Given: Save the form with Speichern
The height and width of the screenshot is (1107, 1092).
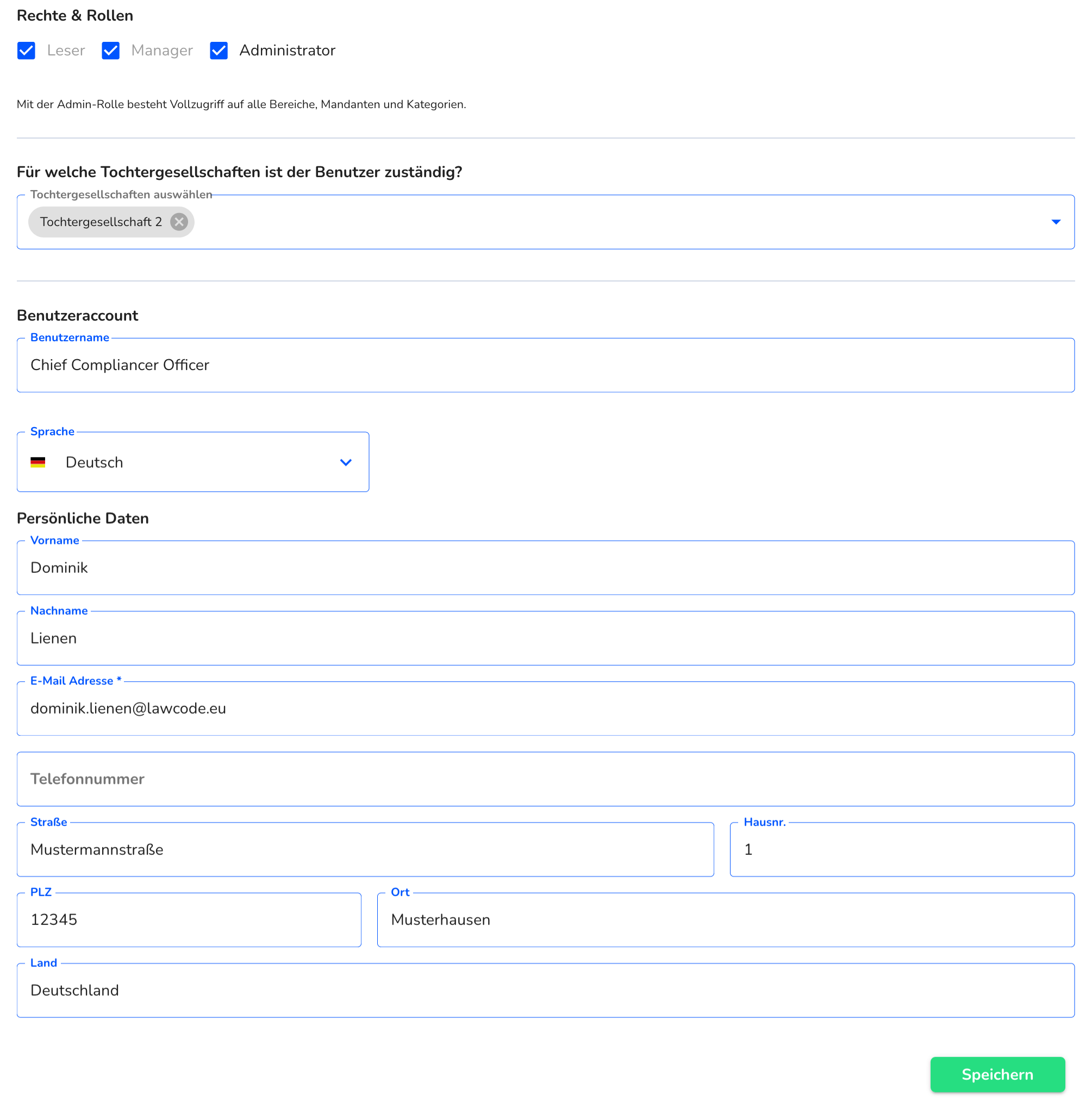Looking at the screenshot, I should [x=997, y=1074].
